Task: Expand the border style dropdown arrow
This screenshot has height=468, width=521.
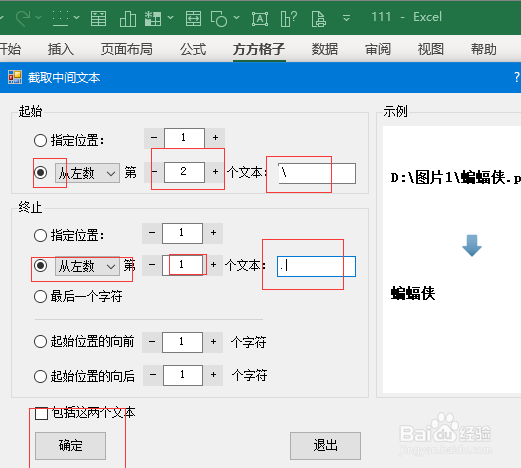Action: coord(77,17)
